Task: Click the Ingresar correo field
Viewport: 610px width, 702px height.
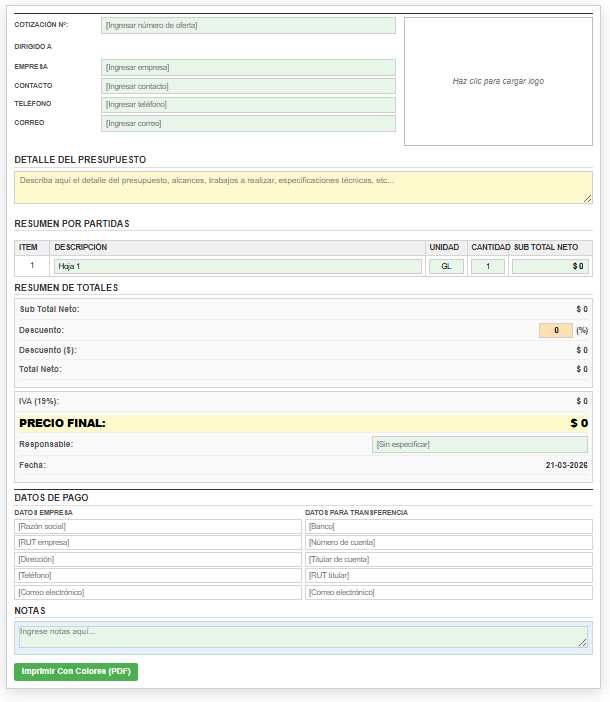Action: pos(248,124)
